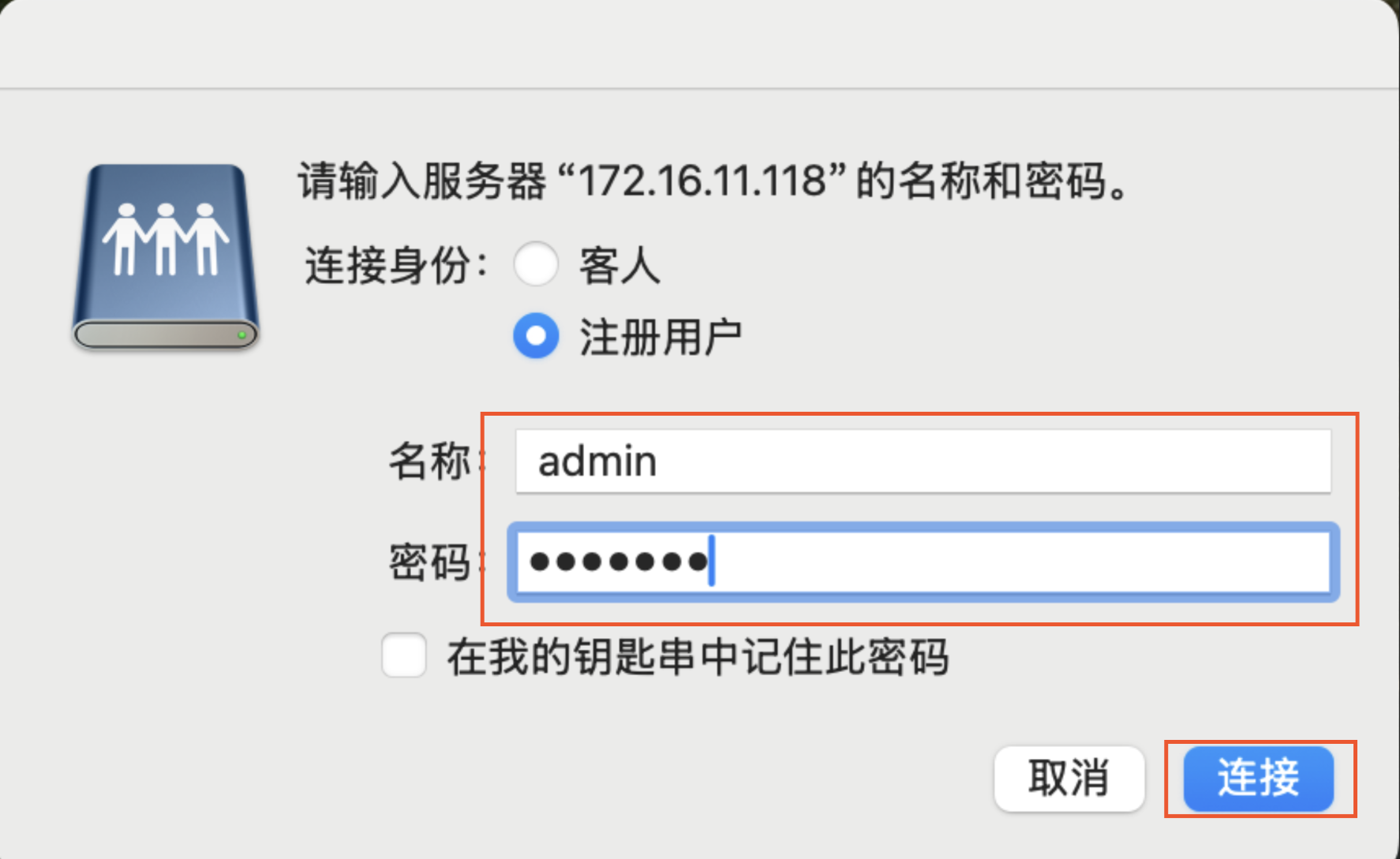Viewport: 1400px width, 859px height.
Task: Click the empty title bar of the dialog
Action: [699, 43]
